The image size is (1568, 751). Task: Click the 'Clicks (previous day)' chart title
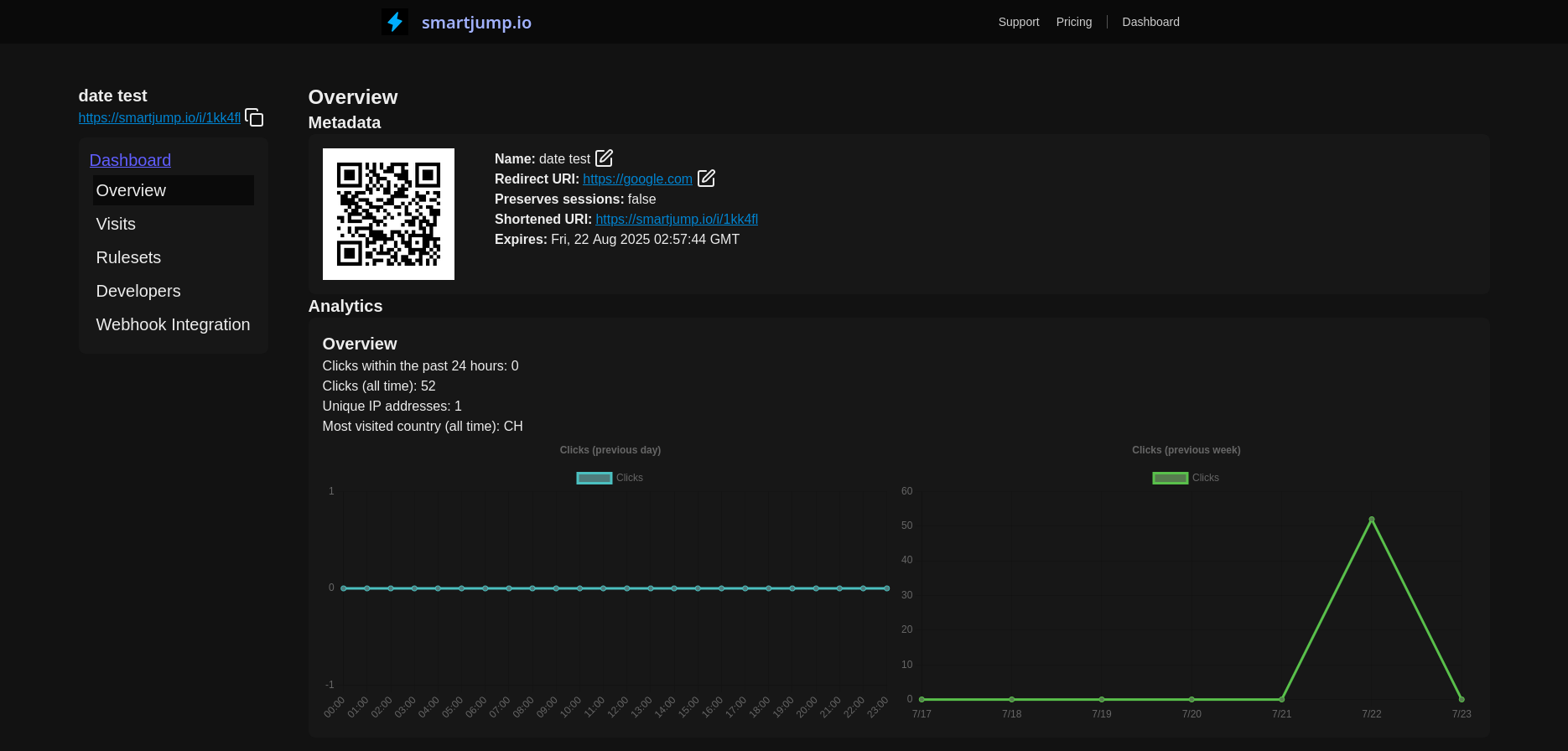point(610,450)
